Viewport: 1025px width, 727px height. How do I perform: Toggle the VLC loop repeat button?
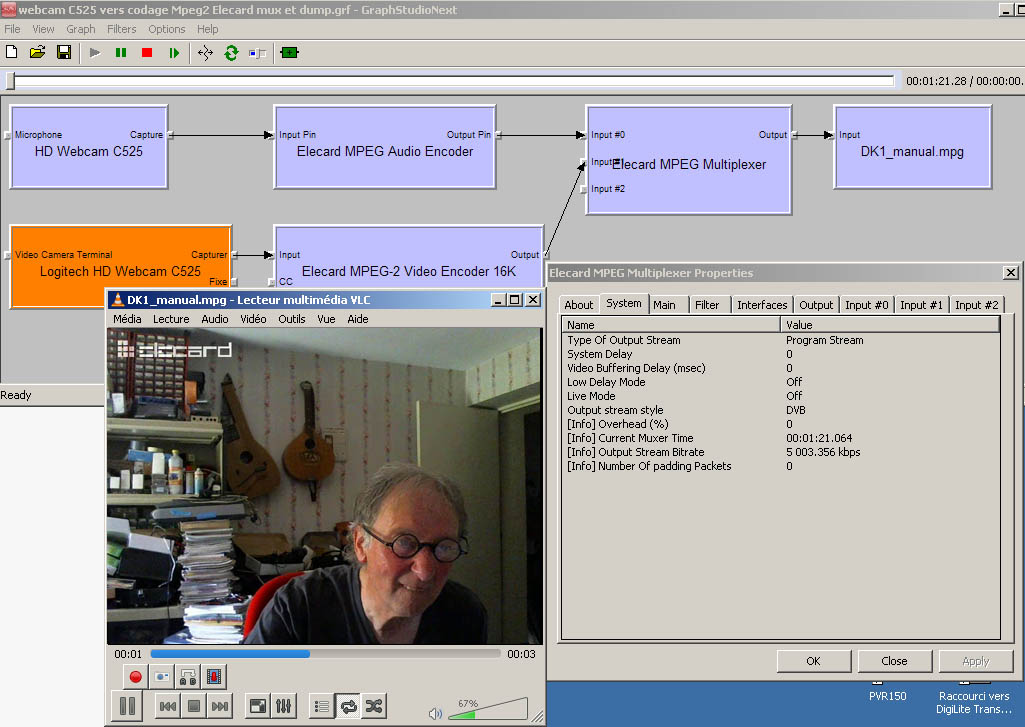tap(348, 706)
